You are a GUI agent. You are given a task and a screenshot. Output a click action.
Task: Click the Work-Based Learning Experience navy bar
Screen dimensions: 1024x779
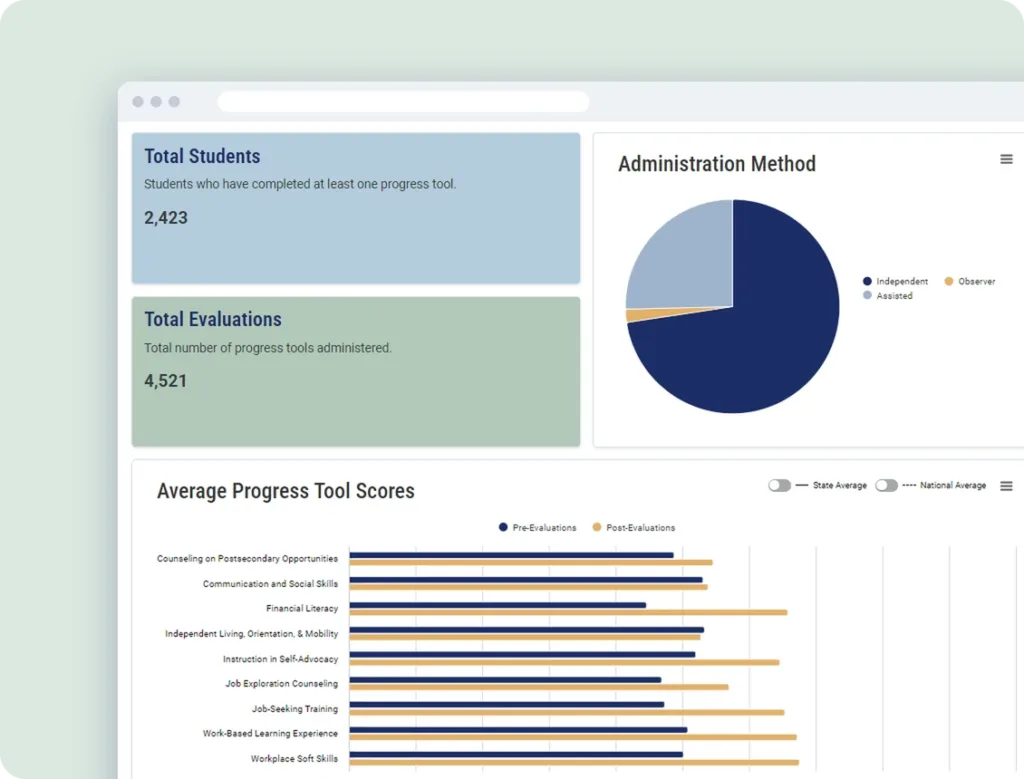pyautogui.click(x=519, y=730)
